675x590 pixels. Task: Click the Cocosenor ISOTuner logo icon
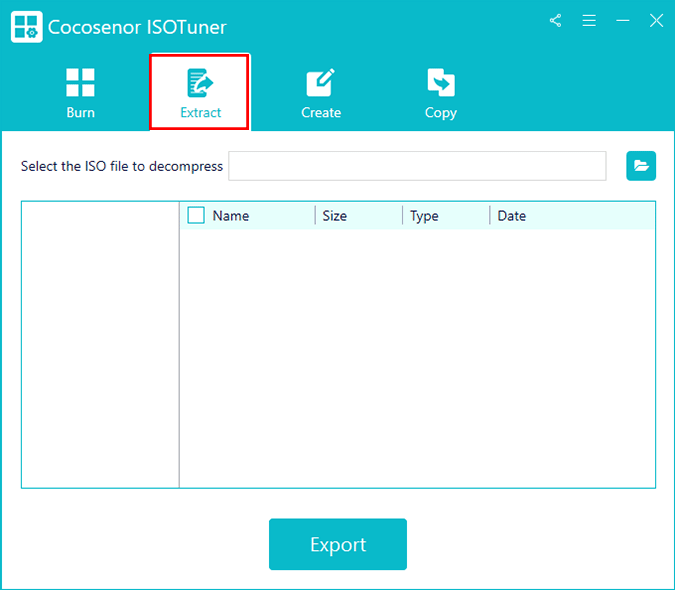27,27
